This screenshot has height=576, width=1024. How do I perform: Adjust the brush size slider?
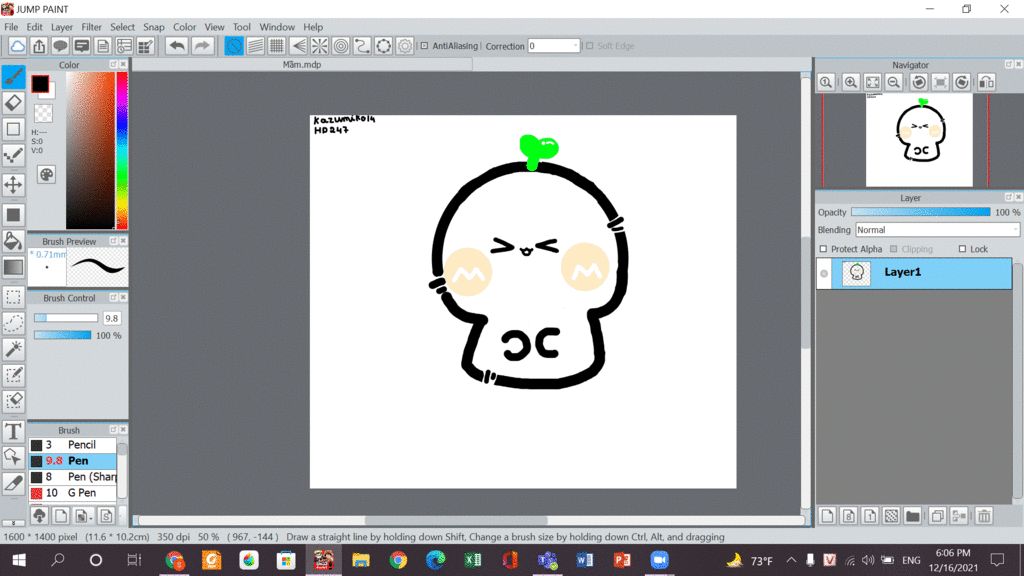(65, 318)
